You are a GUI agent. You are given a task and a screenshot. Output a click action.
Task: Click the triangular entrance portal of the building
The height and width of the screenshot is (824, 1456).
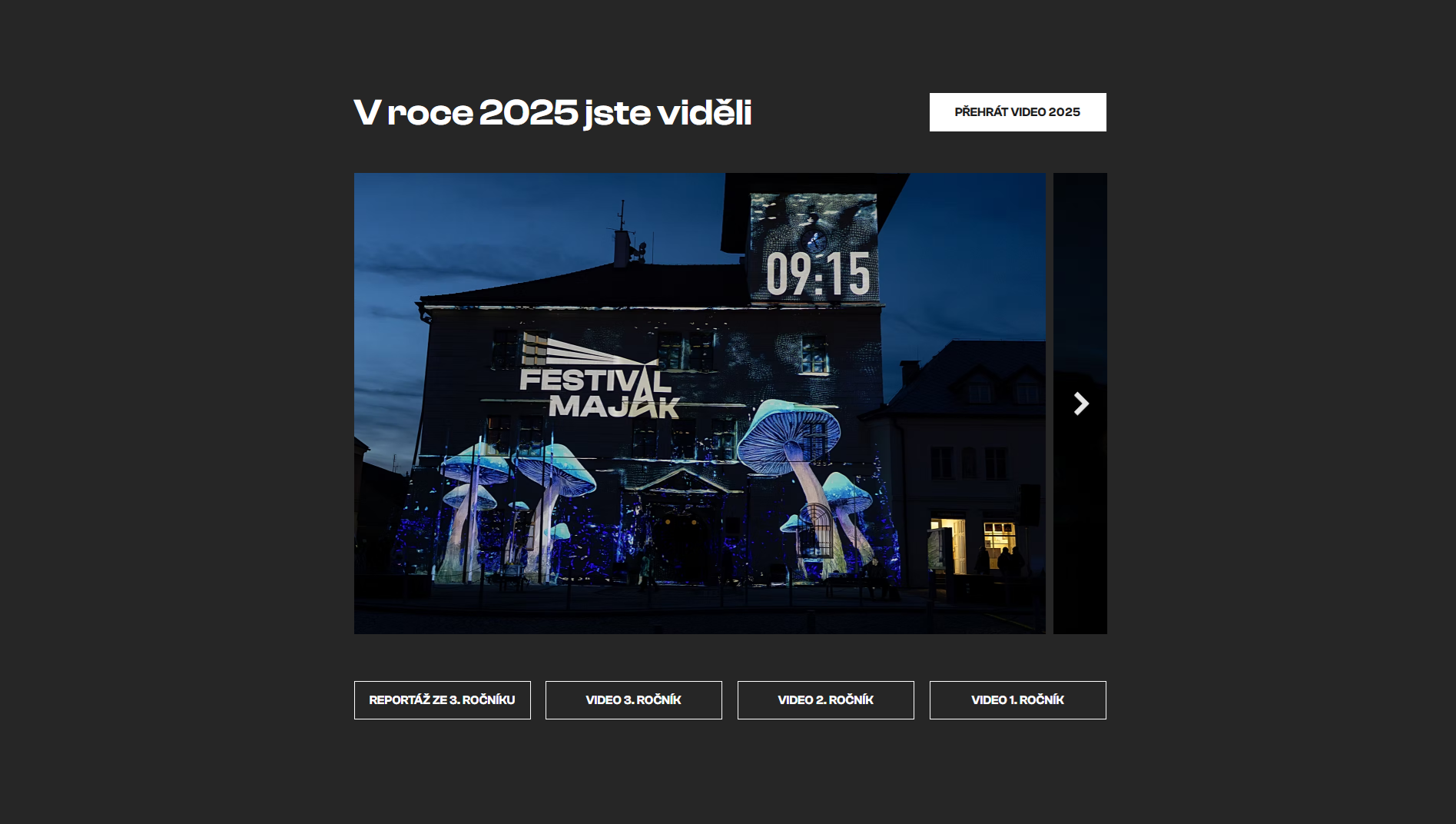point(682,481)
